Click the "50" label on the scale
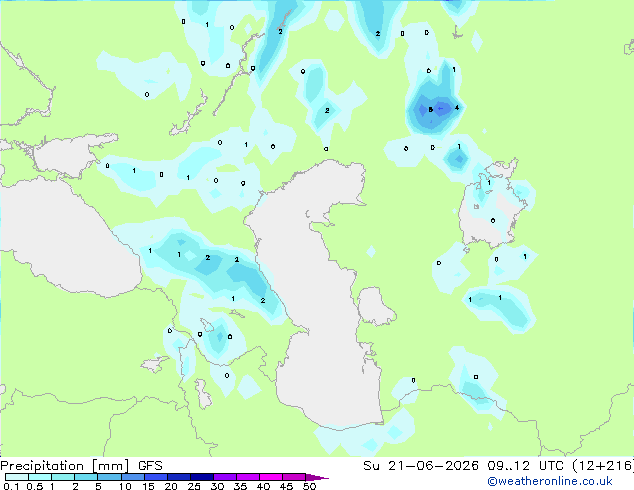Image resolution: width=634 pixels, height=490 pixels. 309,486
